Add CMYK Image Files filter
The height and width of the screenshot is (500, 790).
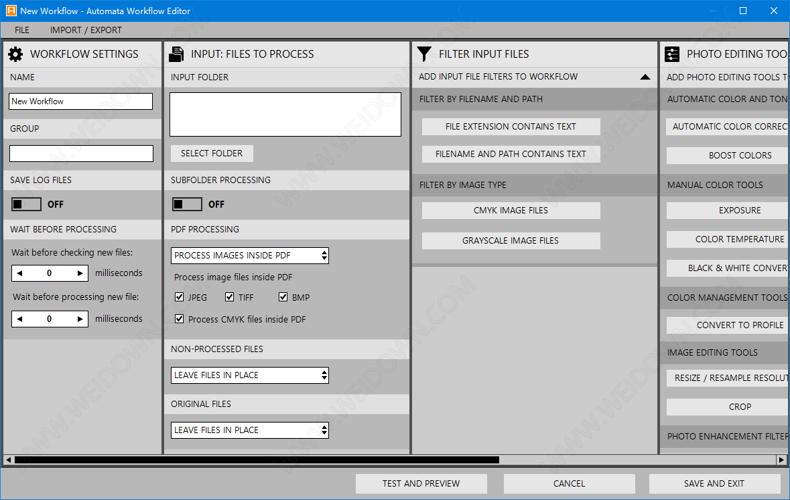coord(511,210)
